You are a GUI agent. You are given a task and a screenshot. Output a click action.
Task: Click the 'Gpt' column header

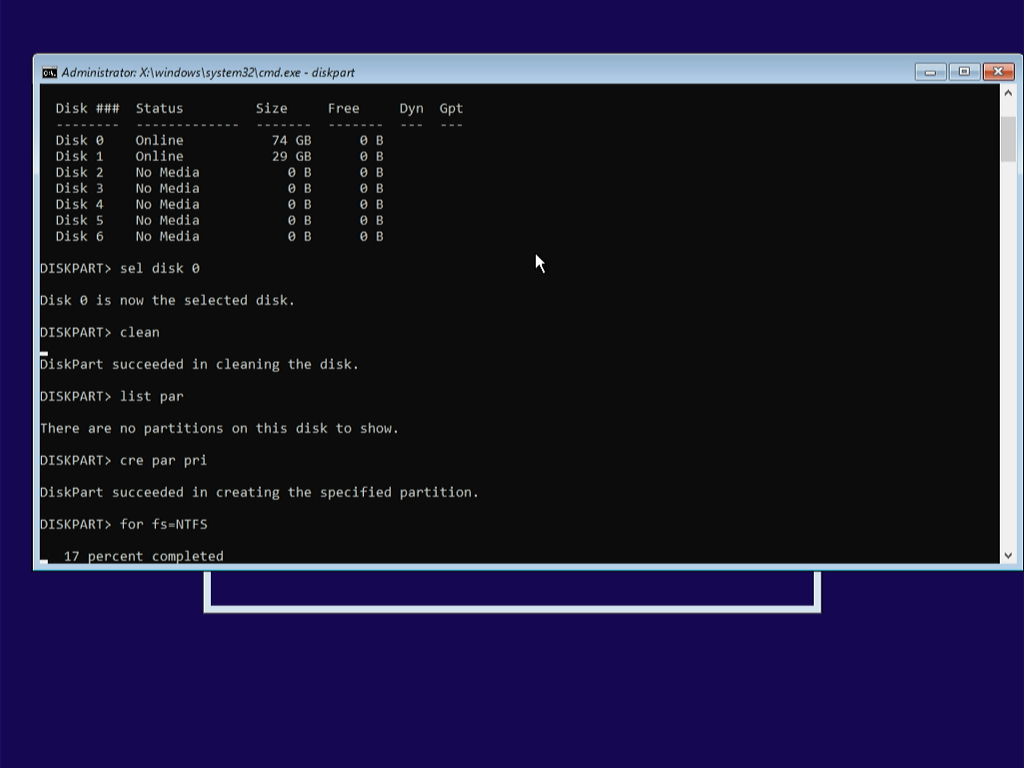coord(451,108)
